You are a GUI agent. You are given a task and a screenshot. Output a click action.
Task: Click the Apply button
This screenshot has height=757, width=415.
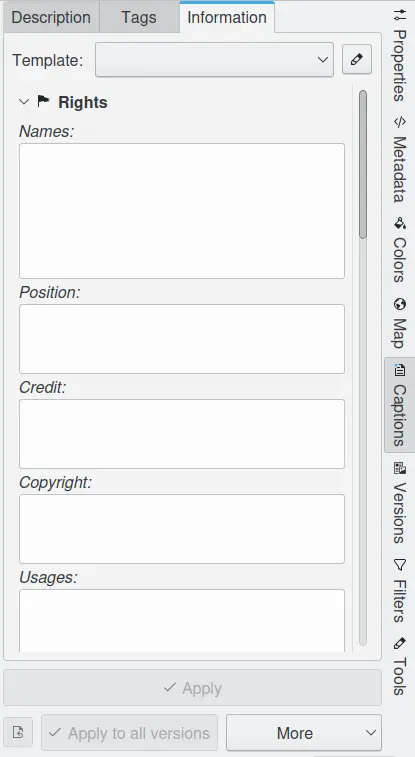[193, 687]
